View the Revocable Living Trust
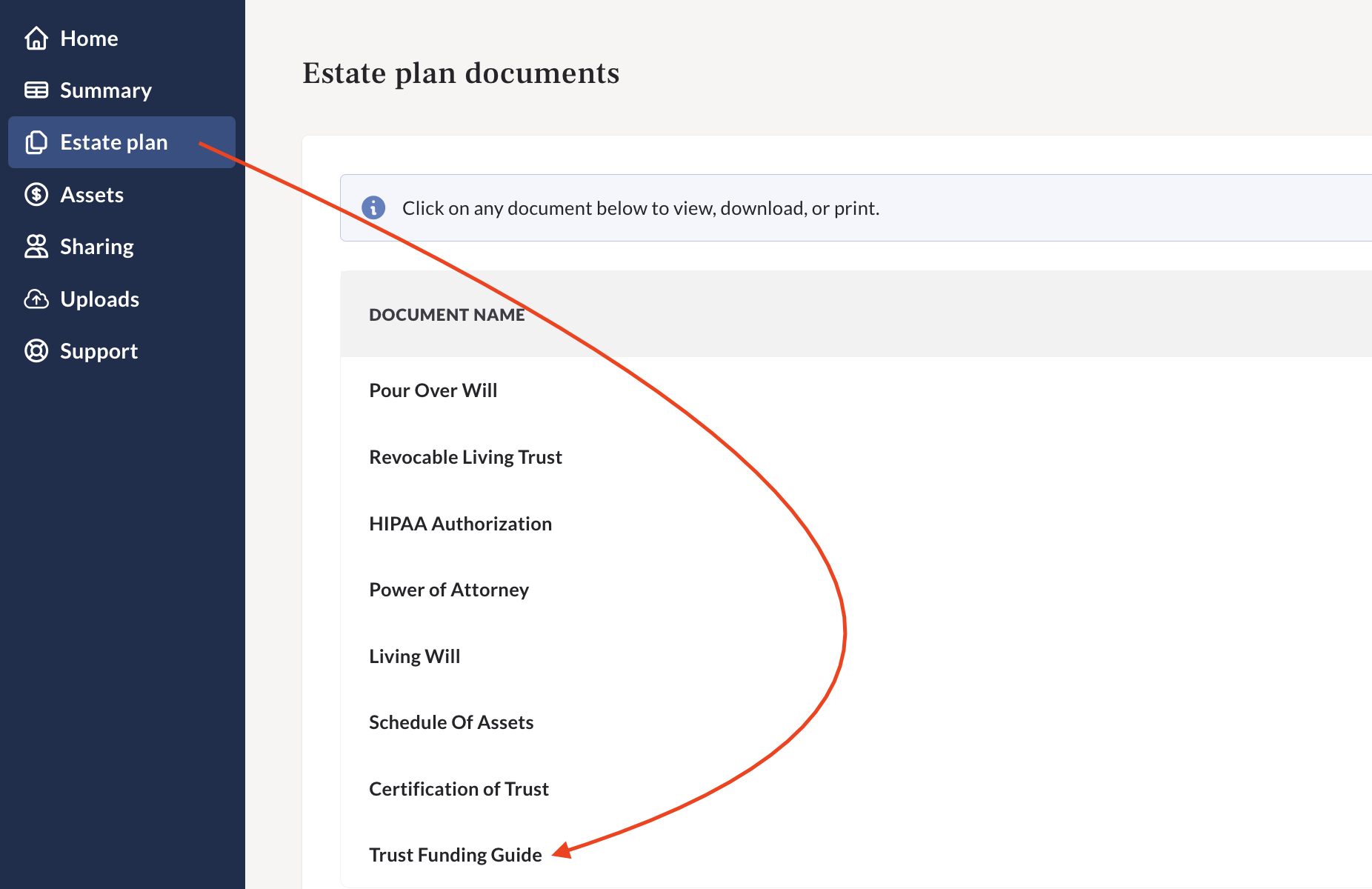This screenshot has width=1372, height=889. click(465, 456)
